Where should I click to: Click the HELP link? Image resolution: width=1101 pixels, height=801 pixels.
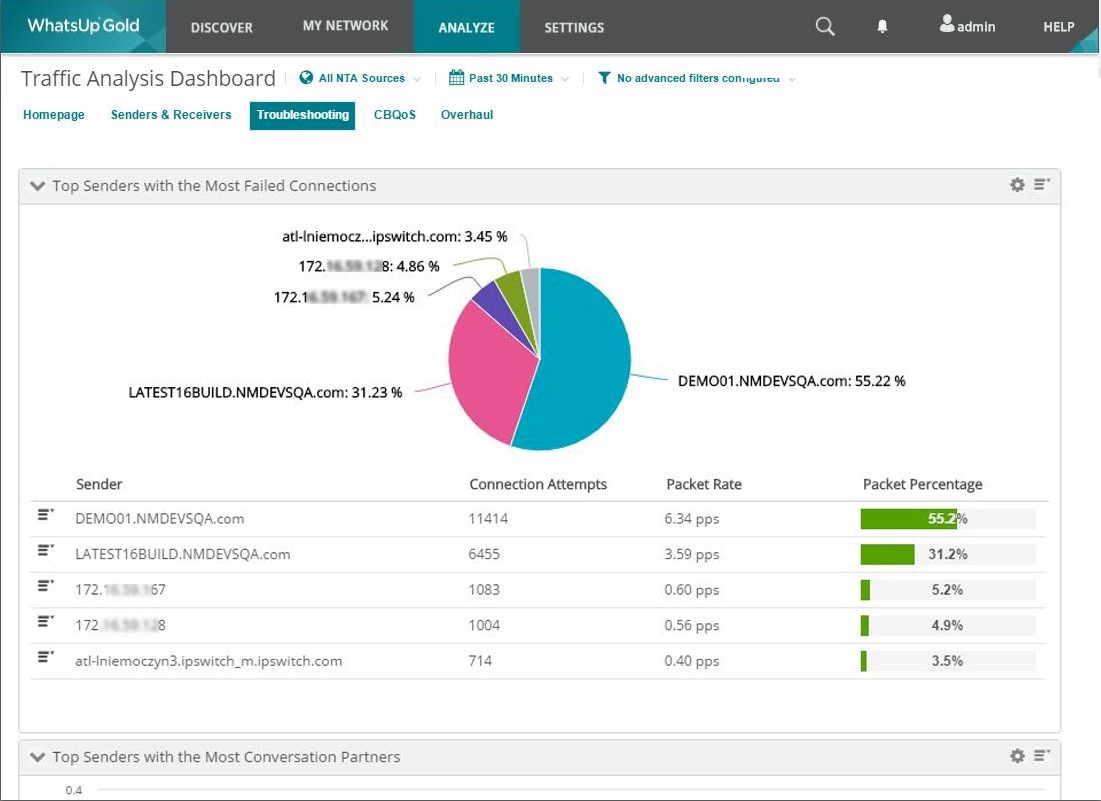tap(1057, 27)
